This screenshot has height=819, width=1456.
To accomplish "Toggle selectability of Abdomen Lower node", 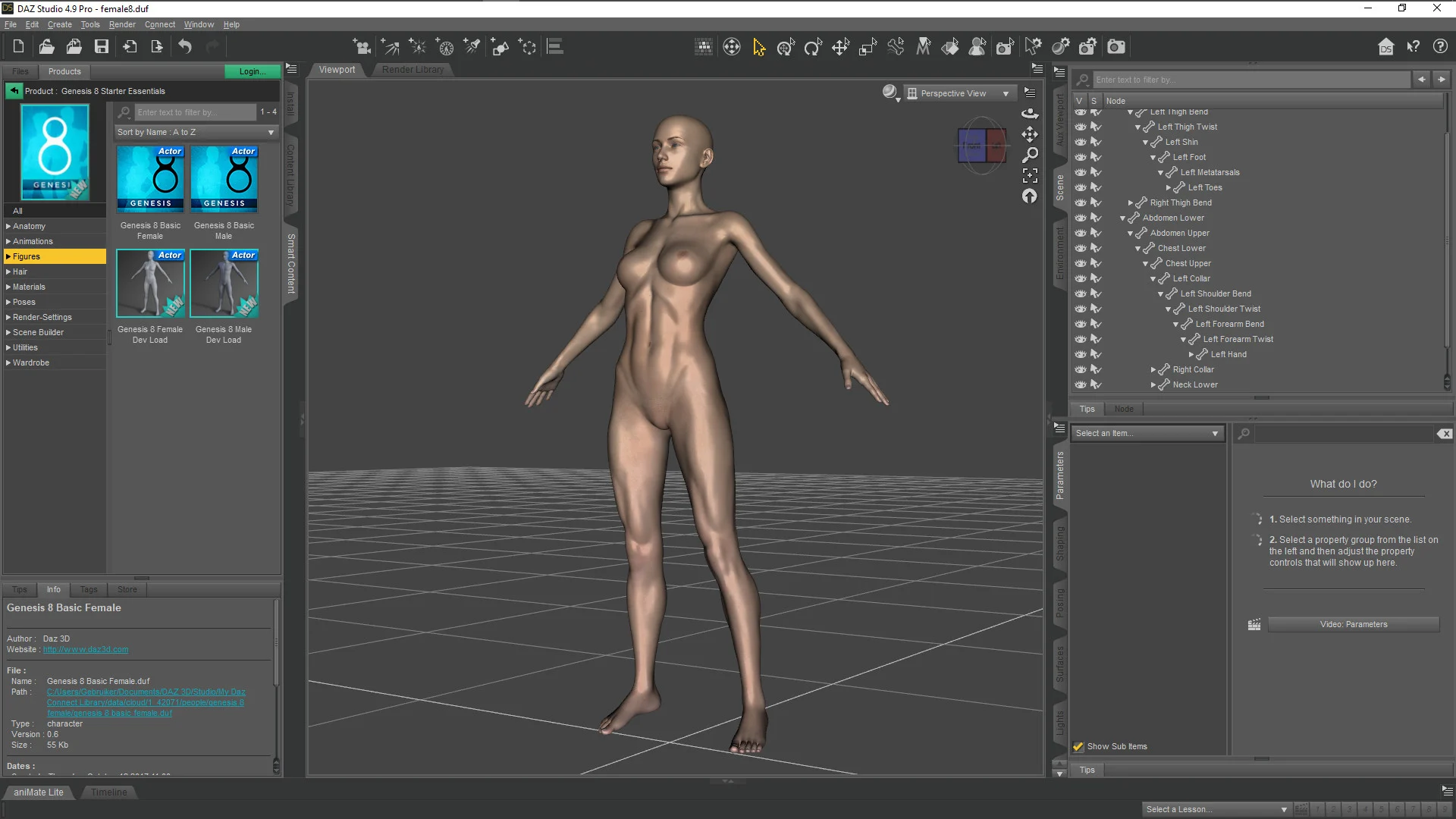I will click(x=1096, y=218).
